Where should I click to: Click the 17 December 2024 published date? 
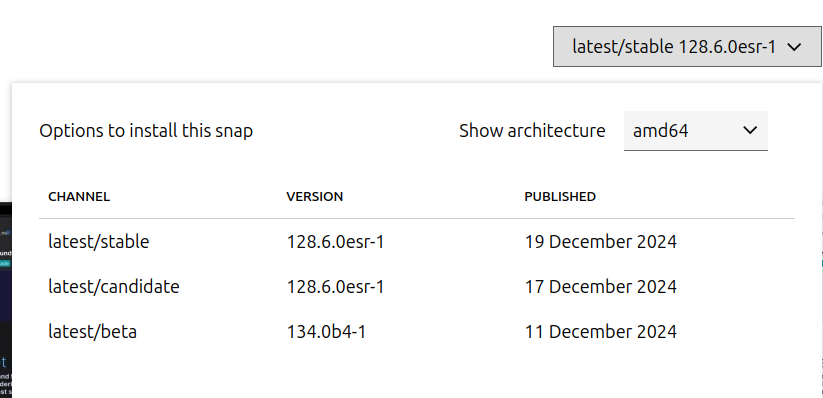pyautogui.click(x=601, y=287)
